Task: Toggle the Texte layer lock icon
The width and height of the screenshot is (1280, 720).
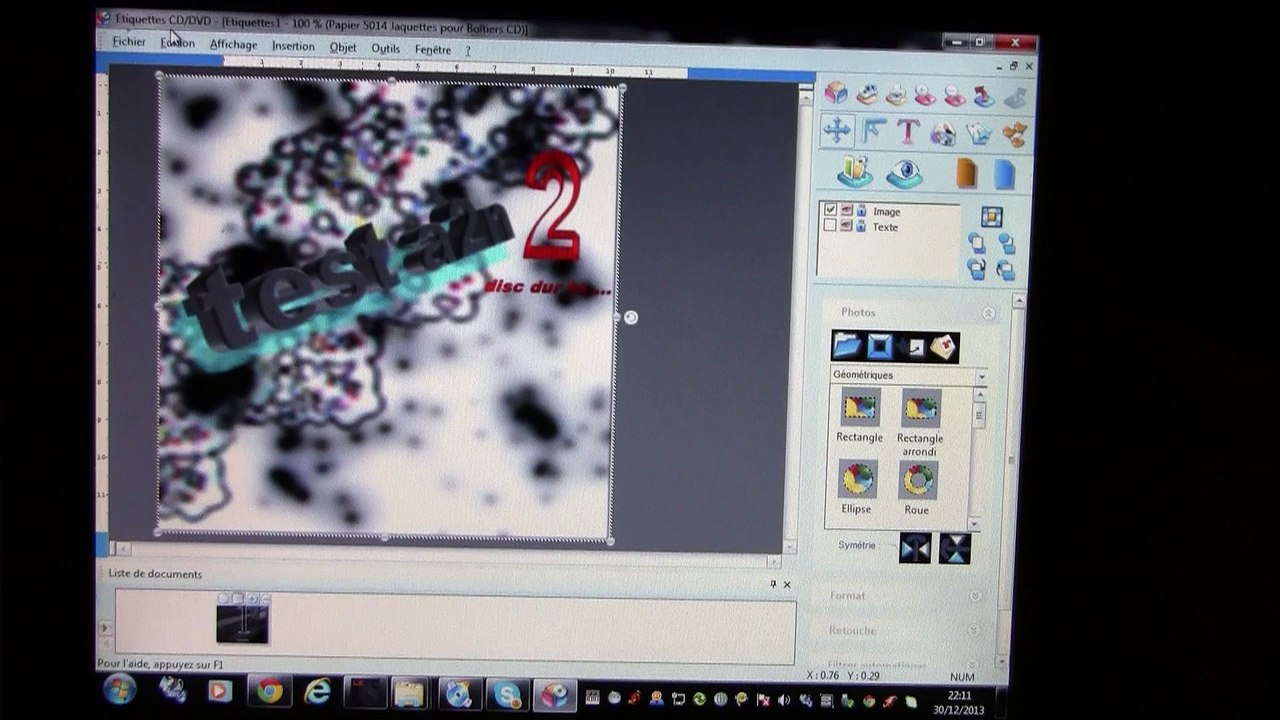Action: tap(861, 227)
